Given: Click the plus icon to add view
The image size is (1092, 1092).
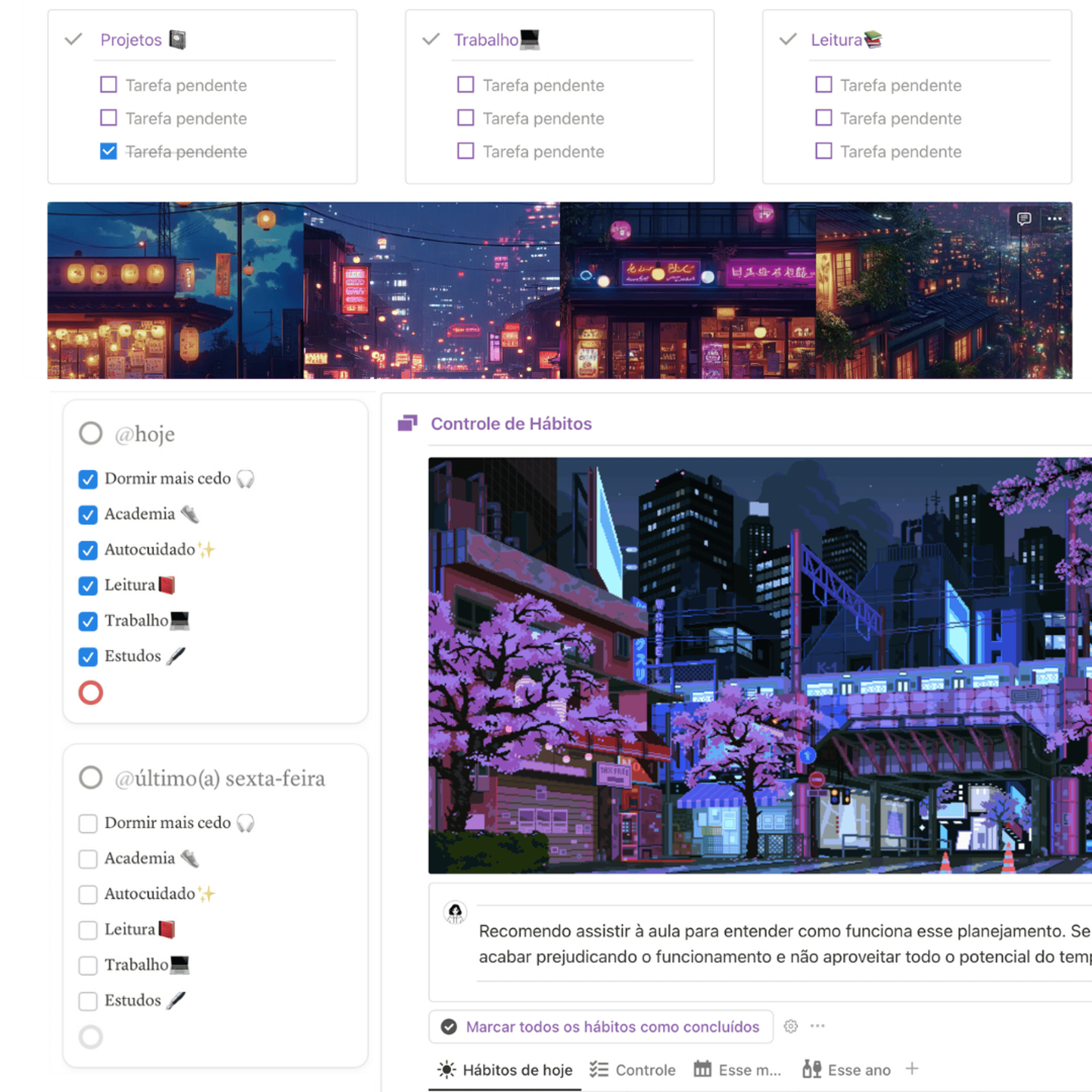Looking at the screenshot, I should pyautogui.click(x=912, y=1069).
